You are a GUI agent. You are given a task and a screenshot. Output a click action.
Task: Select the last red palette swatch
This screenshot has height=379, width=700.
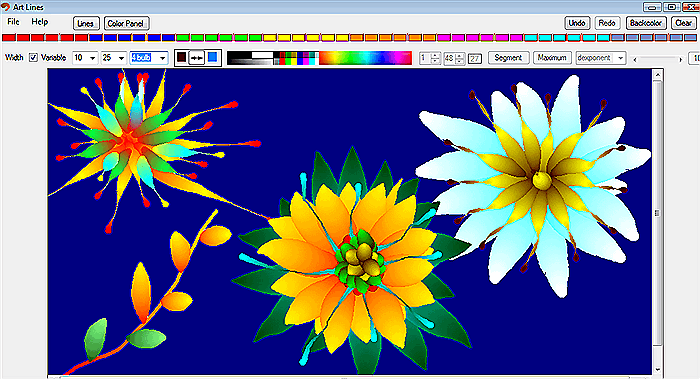pyautogui.click(x=81, y=38)
